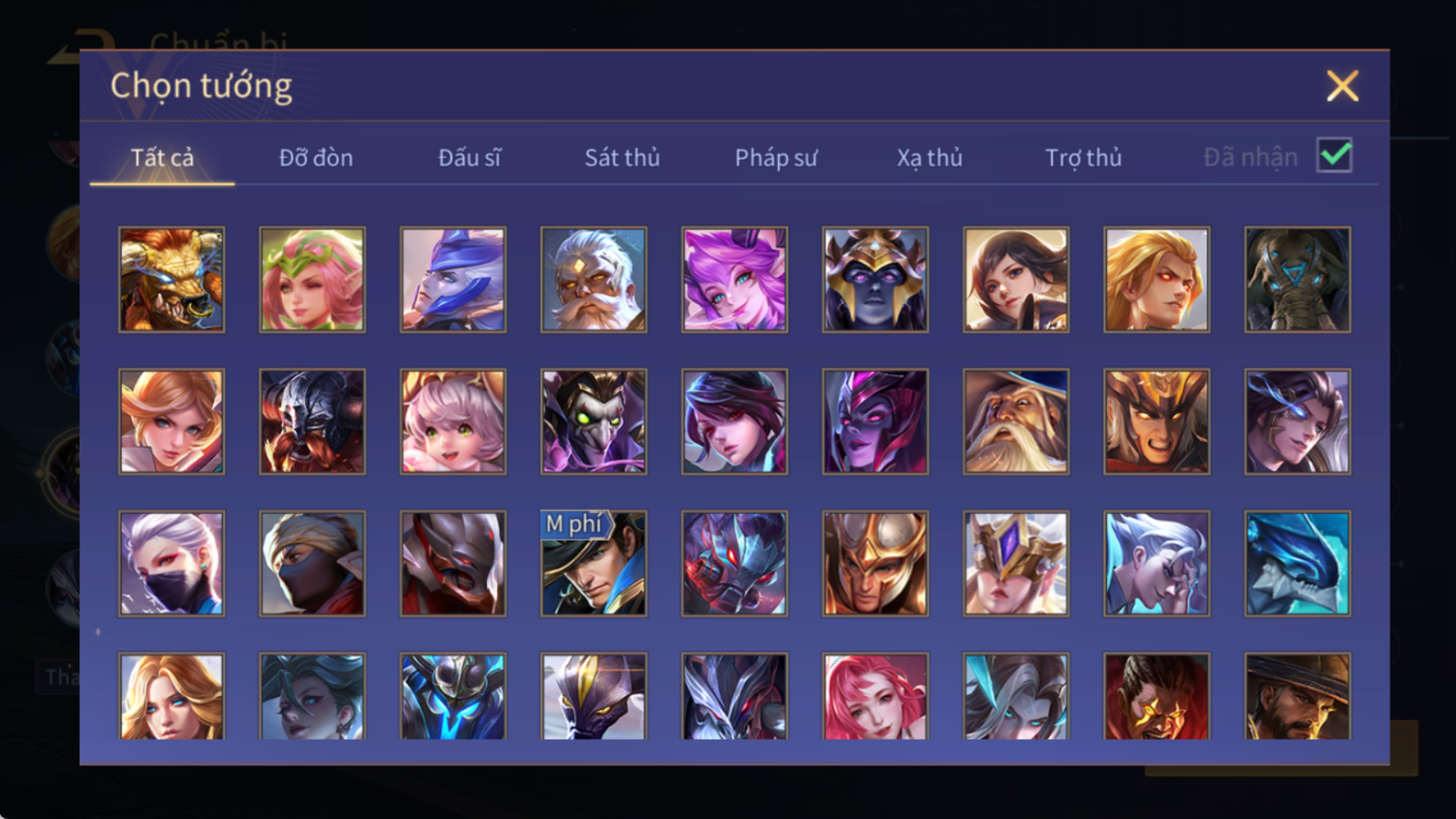Switch to the 'Xạ thủ' tab
1456x819 pixels.
[x=929, y=157]
